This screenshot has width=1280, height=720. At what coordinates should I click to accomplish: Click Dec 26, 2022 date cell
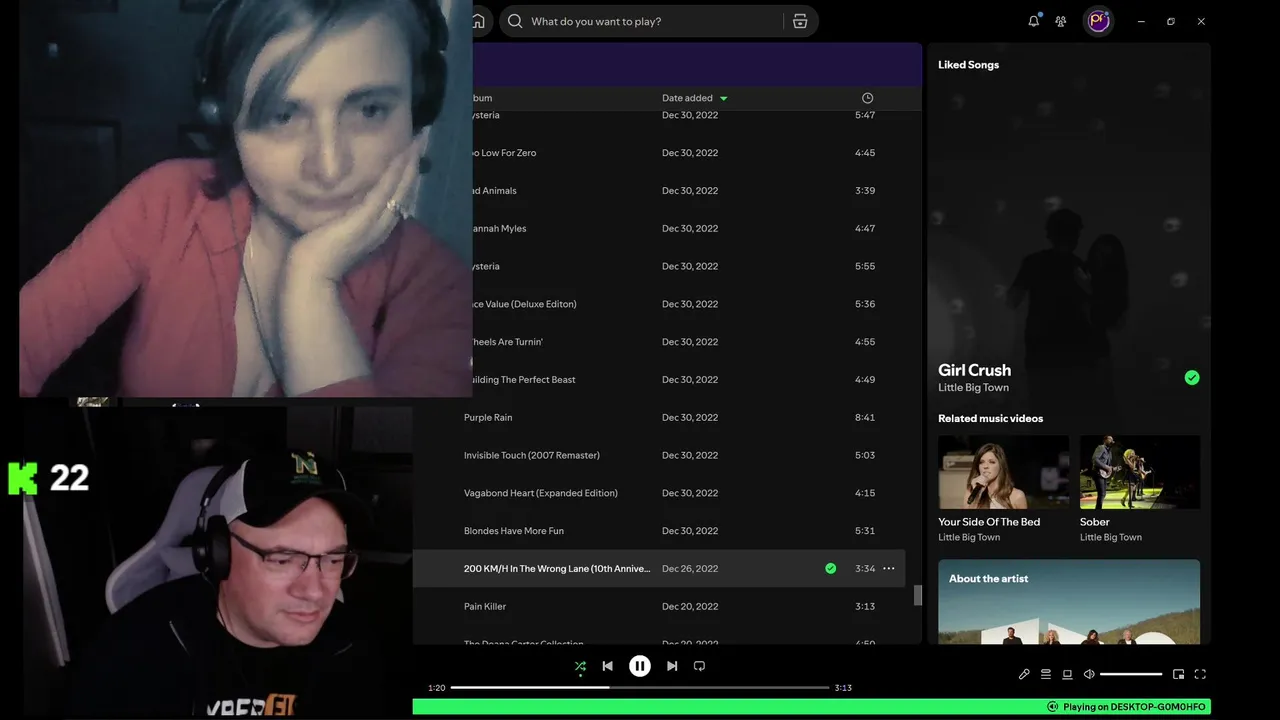coord(690,568)
